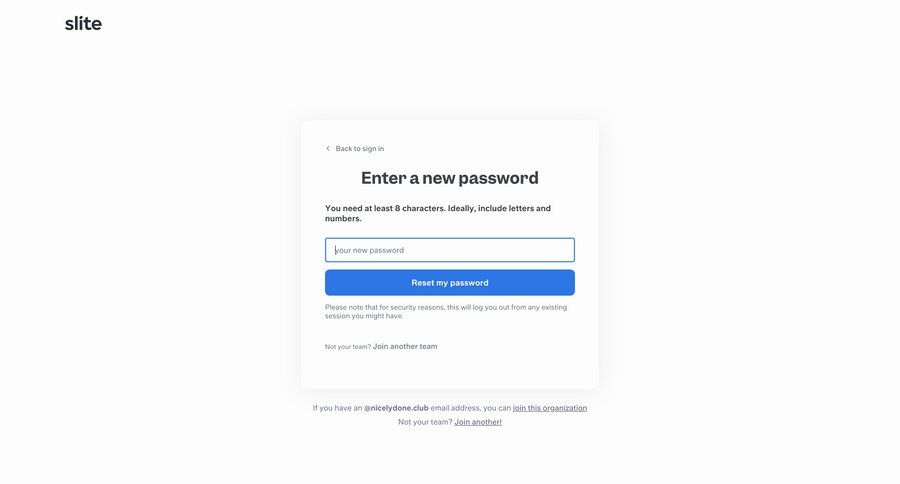Screen dimensions: 900x484
Task: Click the session you might have line
Action: (x=364, y=316)
